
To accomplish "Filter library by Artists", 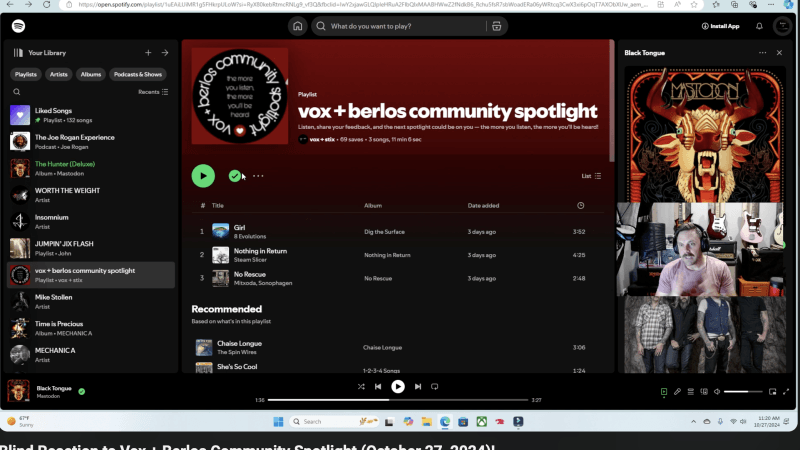I will [x=58, y=74].
